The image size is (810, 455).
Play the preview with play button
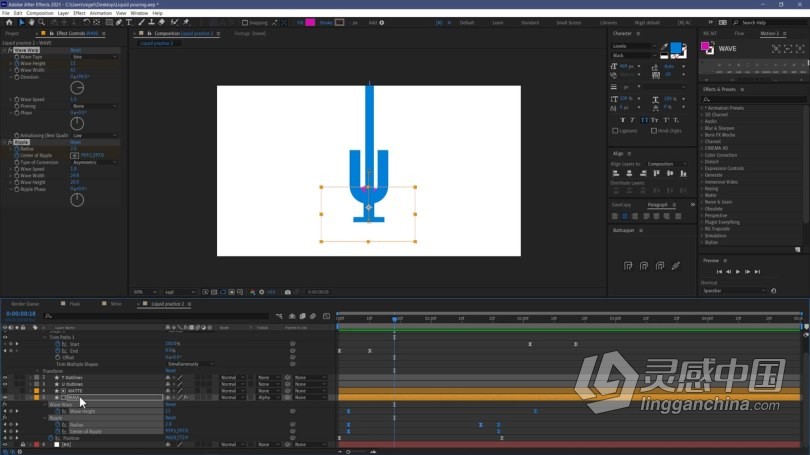tap(738, 272)
